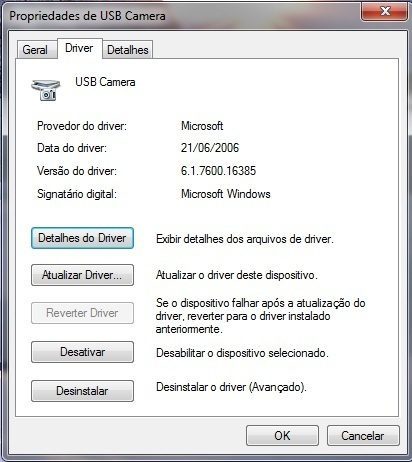Confirm the dialog with OK
Viewport: 412px width, 462px height.
[x=282, y=435]
